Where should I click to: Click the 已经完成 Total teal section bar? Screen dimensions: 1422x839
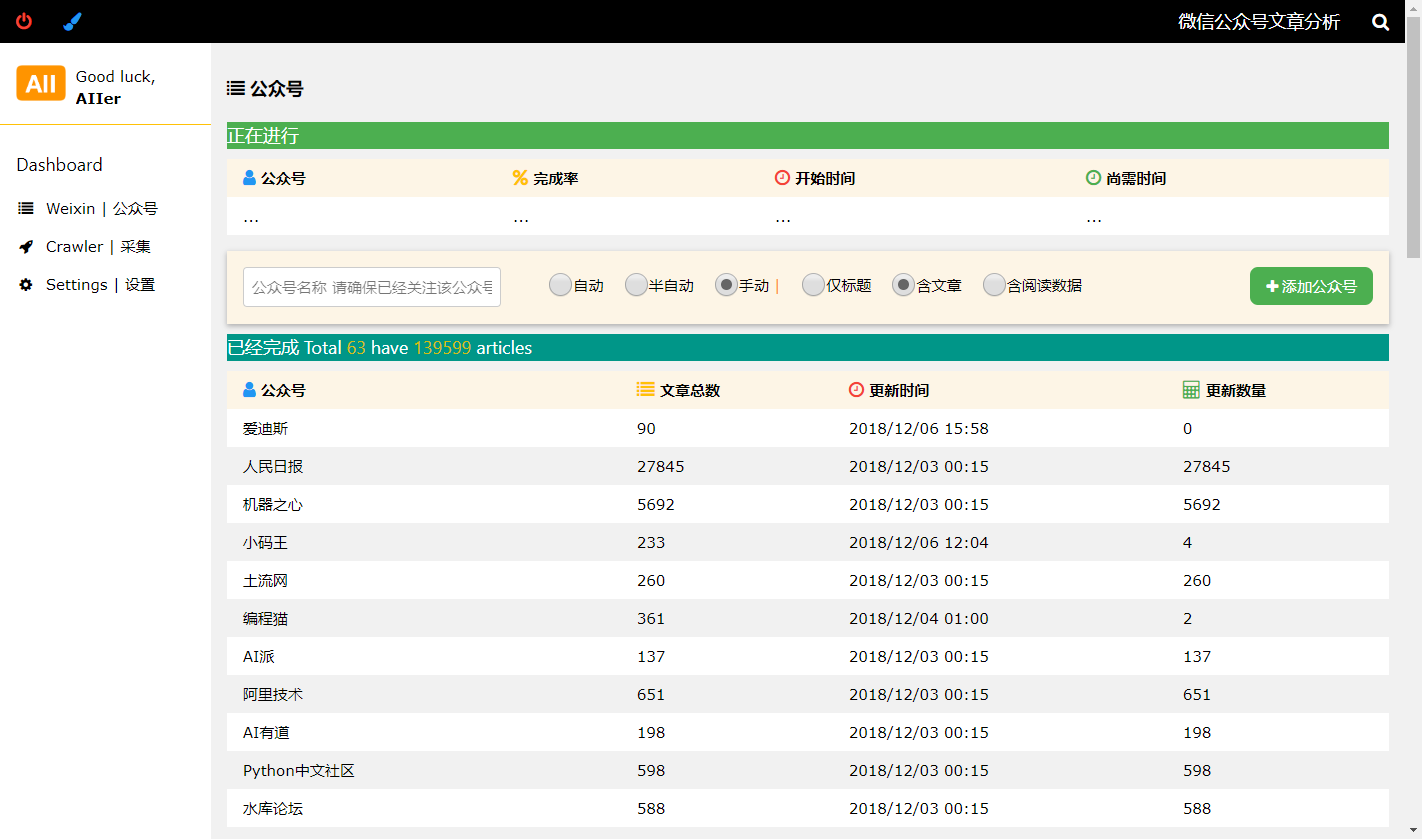(x=808, y=347)
